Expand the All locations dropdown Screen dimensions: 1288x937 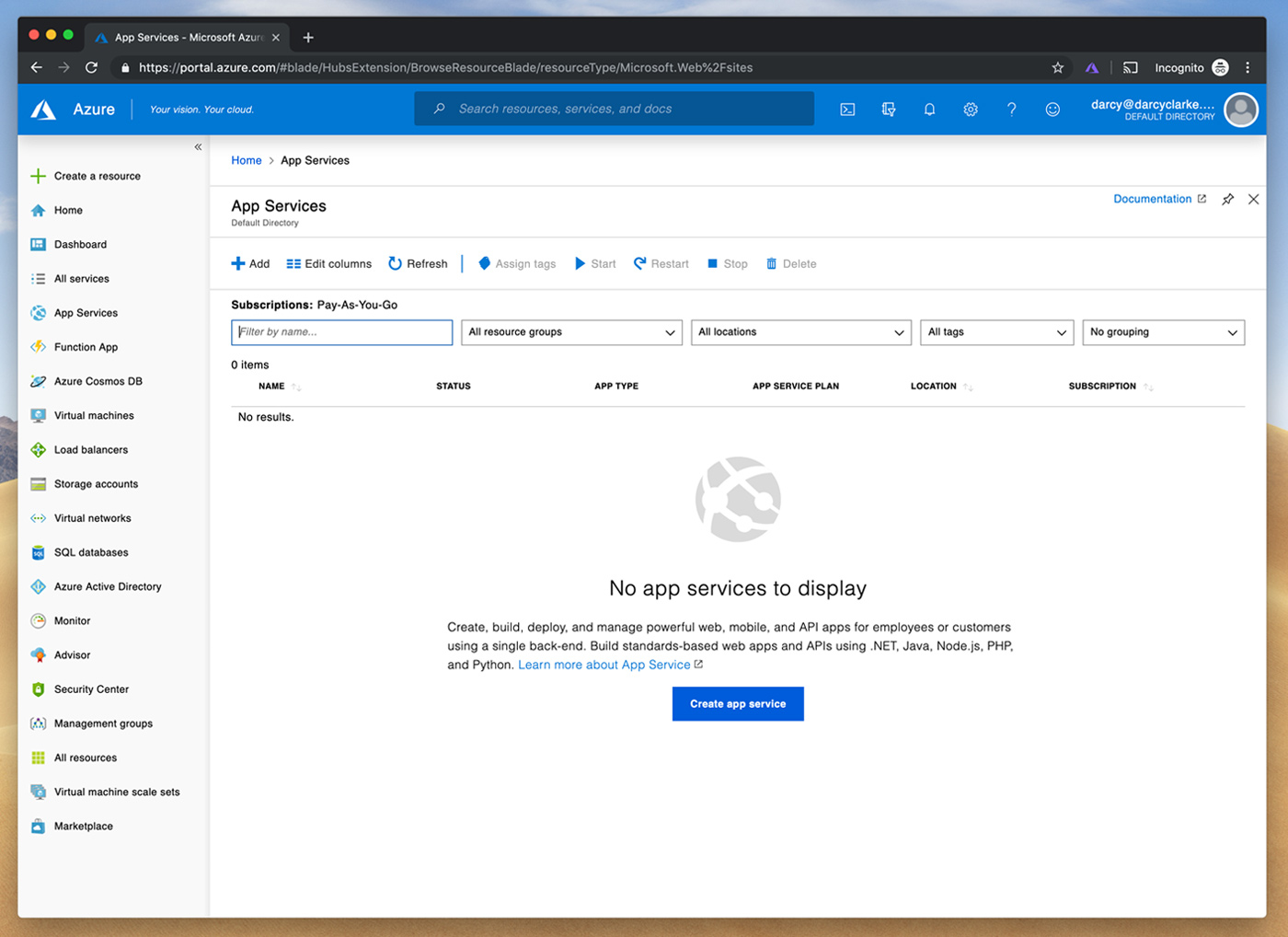[801, 332]
